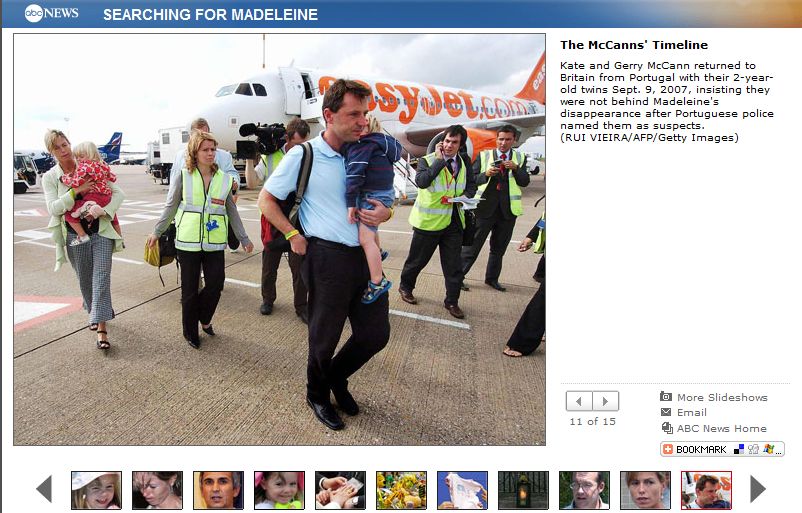The width and height of the screenshot is (802, 513).
Task: Click the Email text link
Action: click(692, 412)
